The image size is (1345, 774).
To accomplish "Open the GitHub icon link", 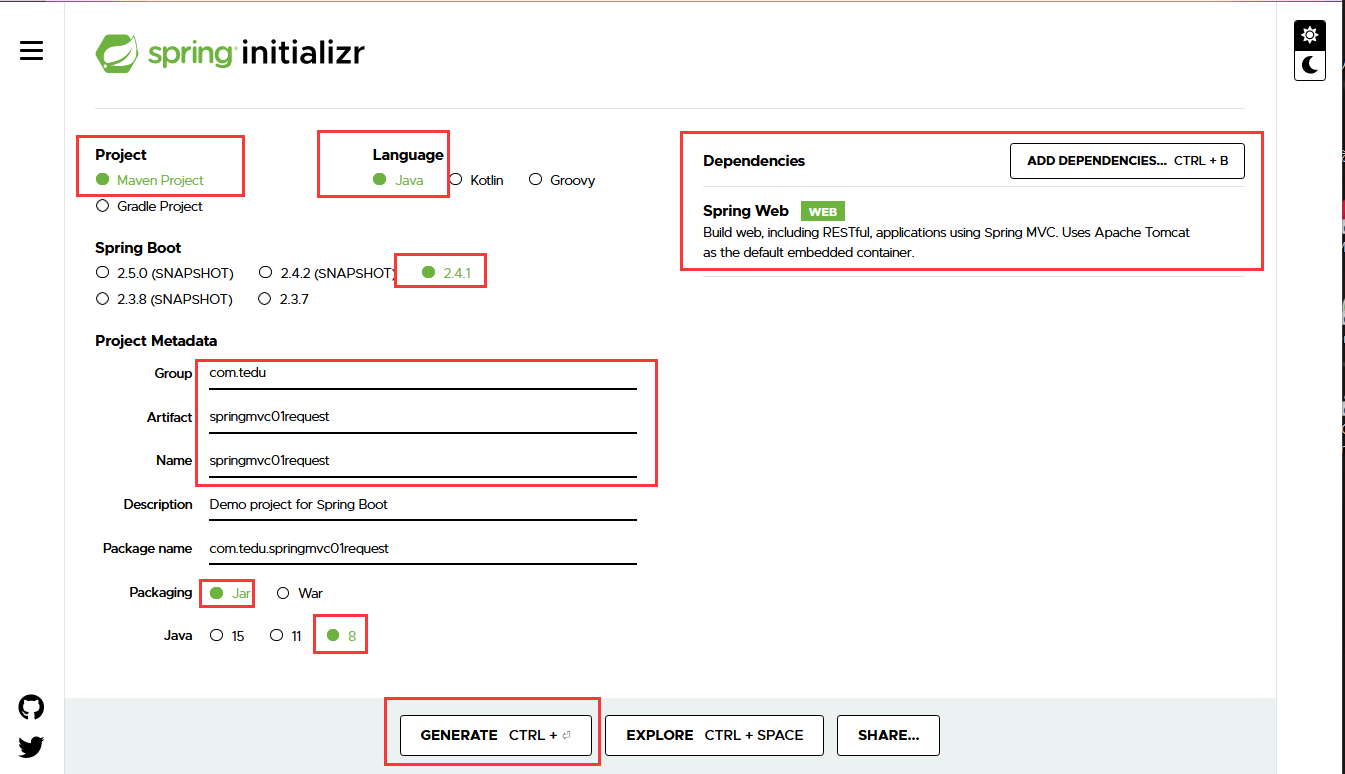I will click(32, 708).
